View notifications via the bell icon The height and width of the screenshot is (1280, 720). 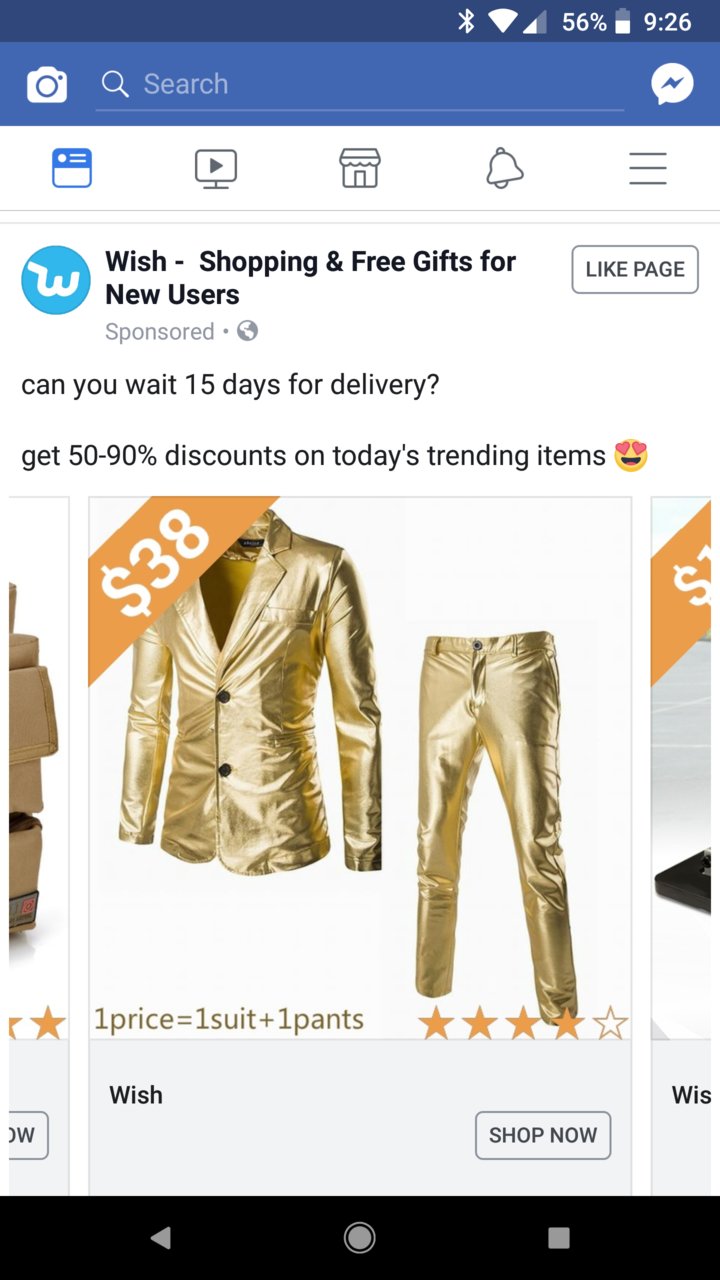(x=504, y=168)
